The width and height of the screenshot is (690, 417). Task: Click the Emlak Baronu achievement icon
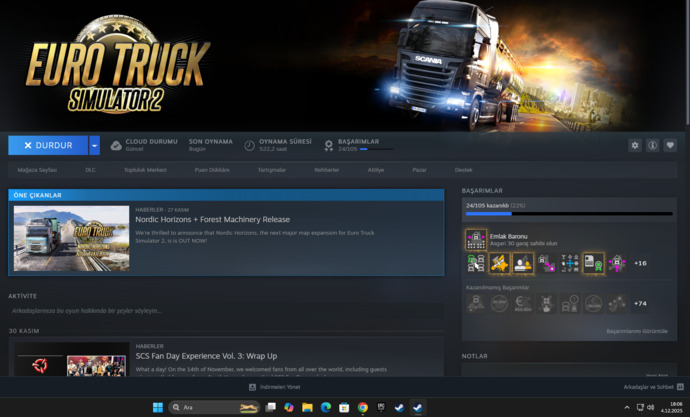coord(476,240)
